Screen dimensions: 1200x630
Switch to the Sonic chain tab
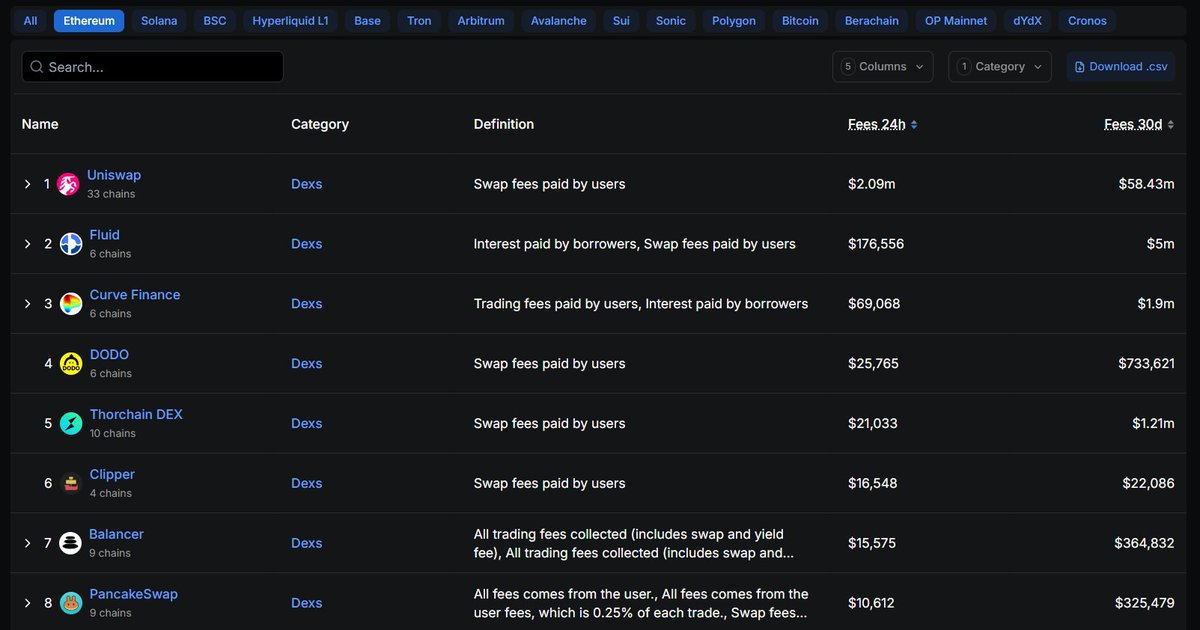click(x=671, y=21)
